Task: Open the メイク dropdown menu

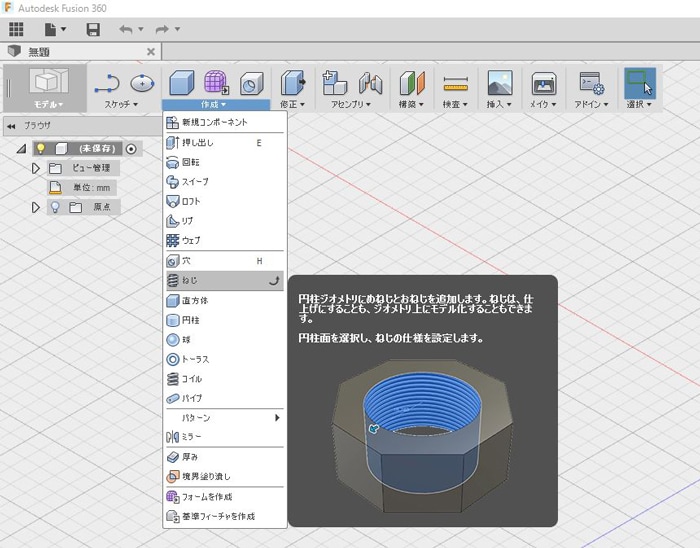Action: coord(543,104)
